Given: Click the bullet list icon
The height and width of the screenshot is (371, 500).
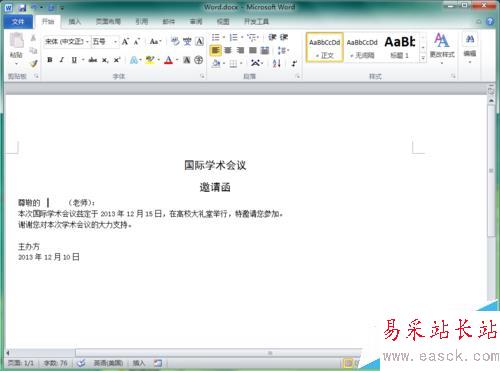Looking at the screenshot, I should pos(216,37).
